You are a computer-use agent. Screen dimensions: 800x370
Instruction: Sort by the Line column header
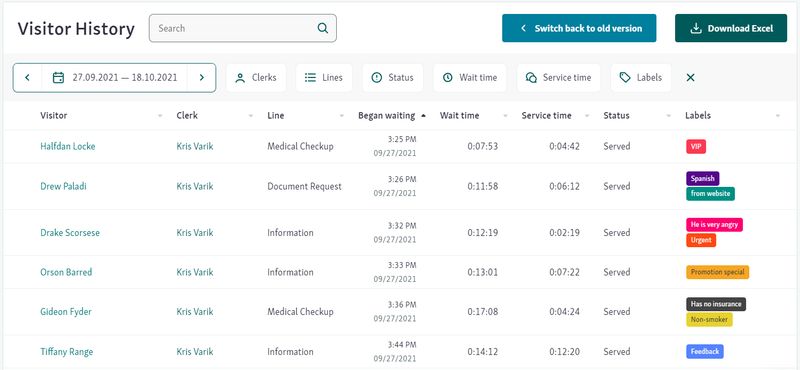(276, 115)
